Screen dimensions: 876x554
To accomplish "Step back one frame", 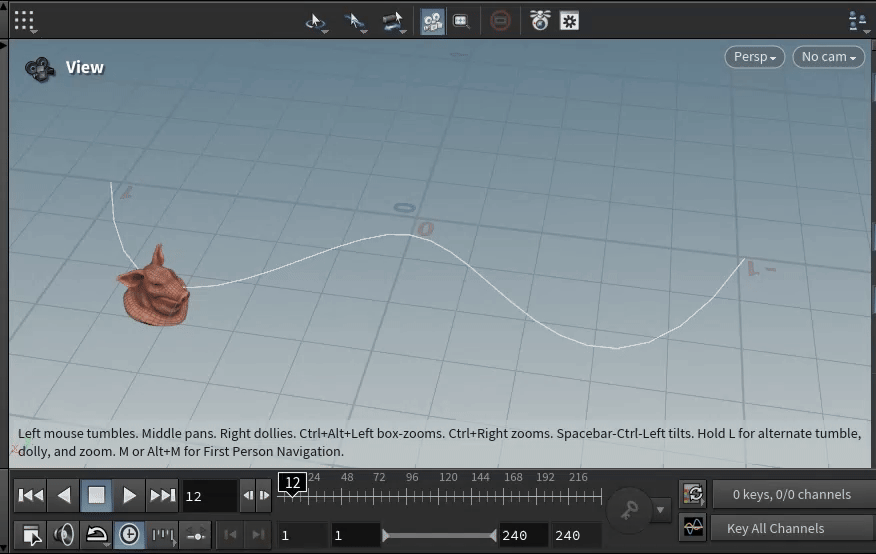I will 248,495.
